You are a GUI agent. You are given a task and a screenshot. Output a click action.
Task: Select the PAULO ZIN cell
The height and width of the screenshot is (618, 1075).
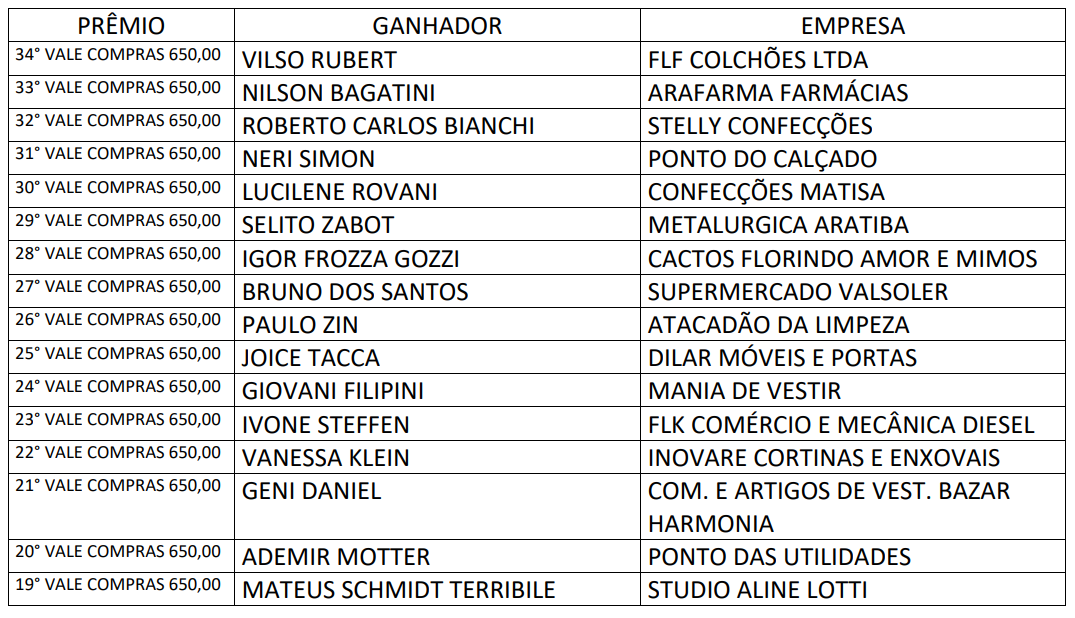(x=437, y=324)
